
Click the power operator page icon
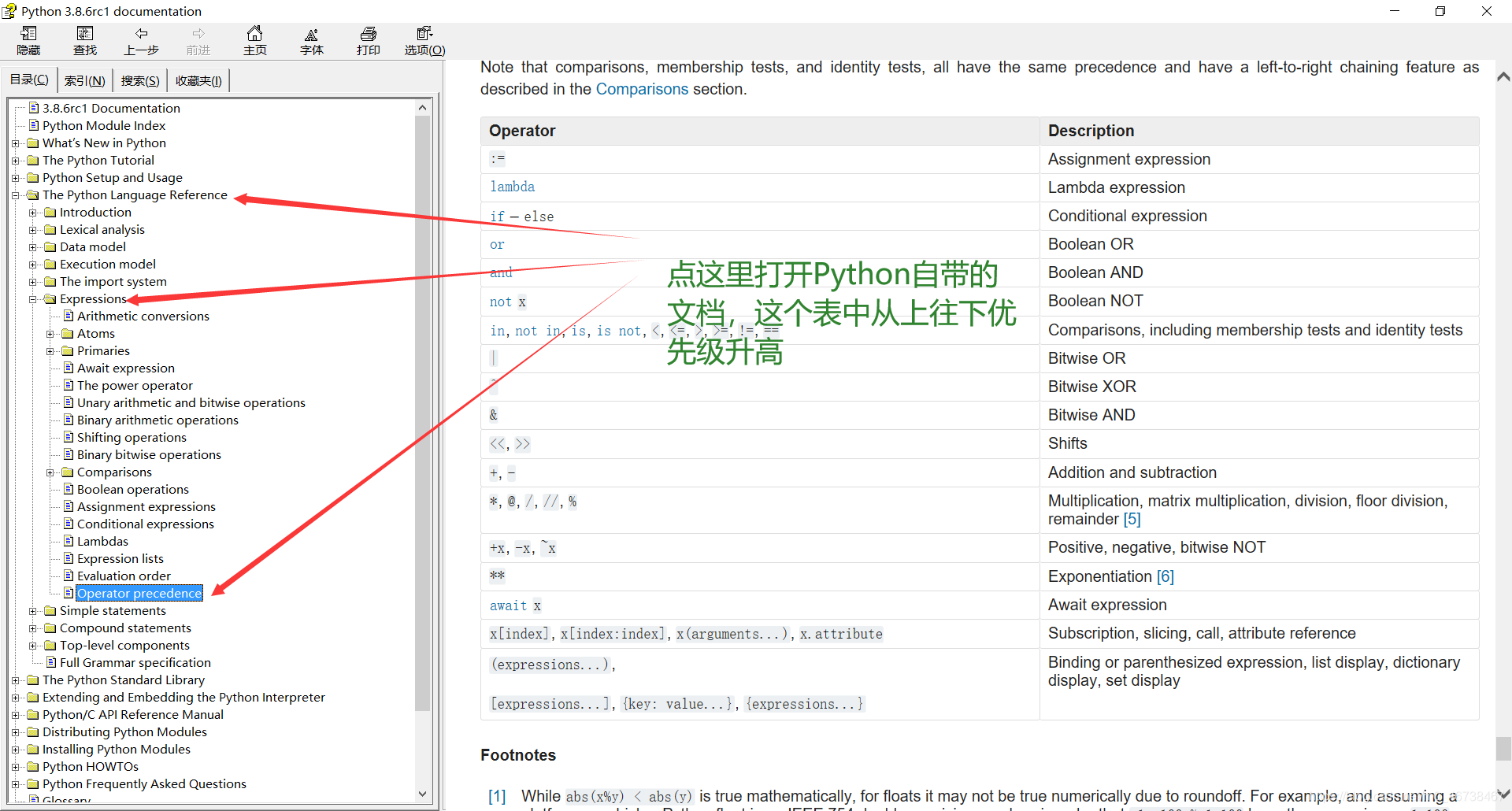point(69,385)
